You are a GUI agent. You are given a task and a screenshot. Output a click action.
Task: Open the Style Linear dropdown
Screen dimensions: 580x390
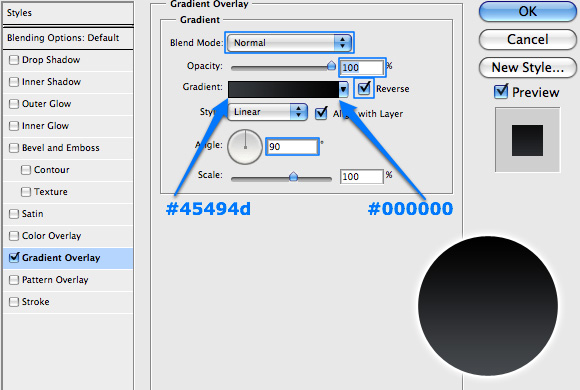coord(267,112)
